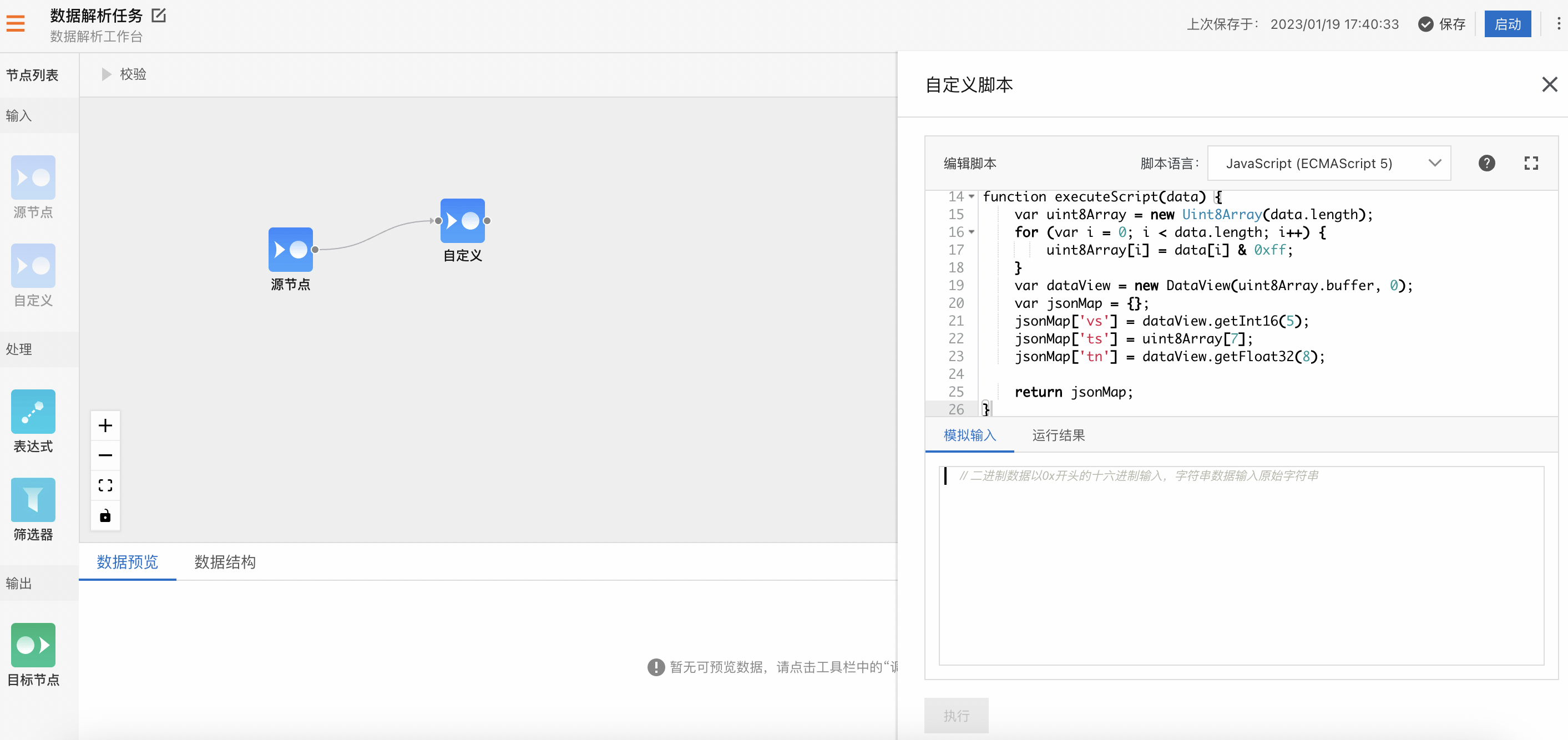Click inside the simulated input text area
Screen dimensions: 1568x740
click(1241, 565)
